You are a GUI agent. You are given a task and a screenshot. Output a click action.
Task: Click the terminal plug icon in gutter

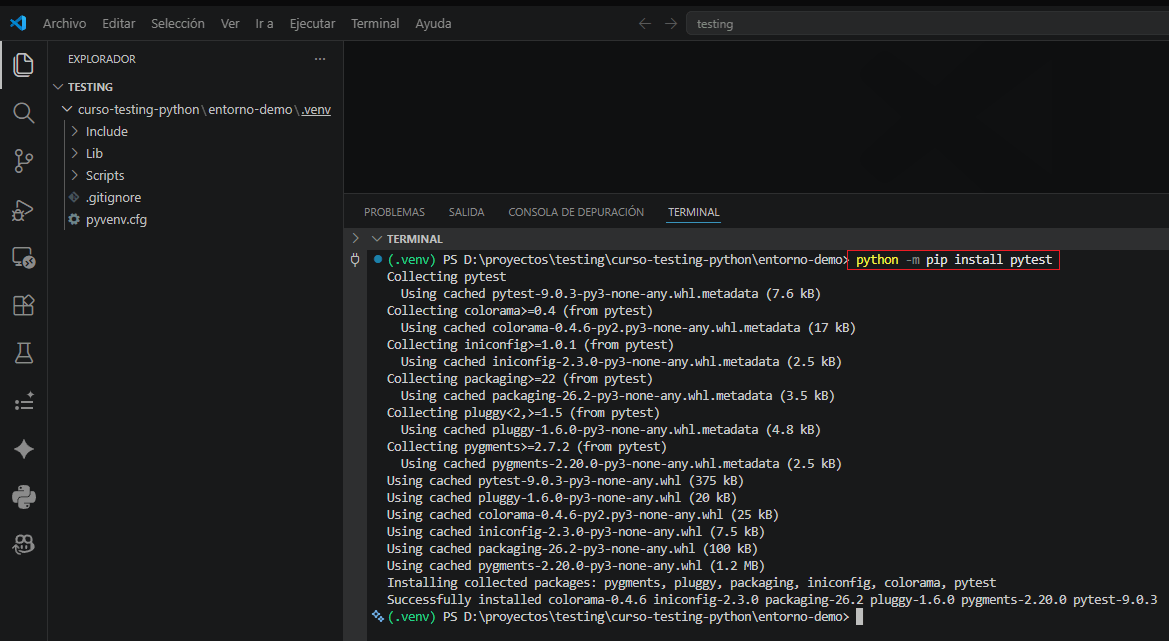(x=356, y=259)
